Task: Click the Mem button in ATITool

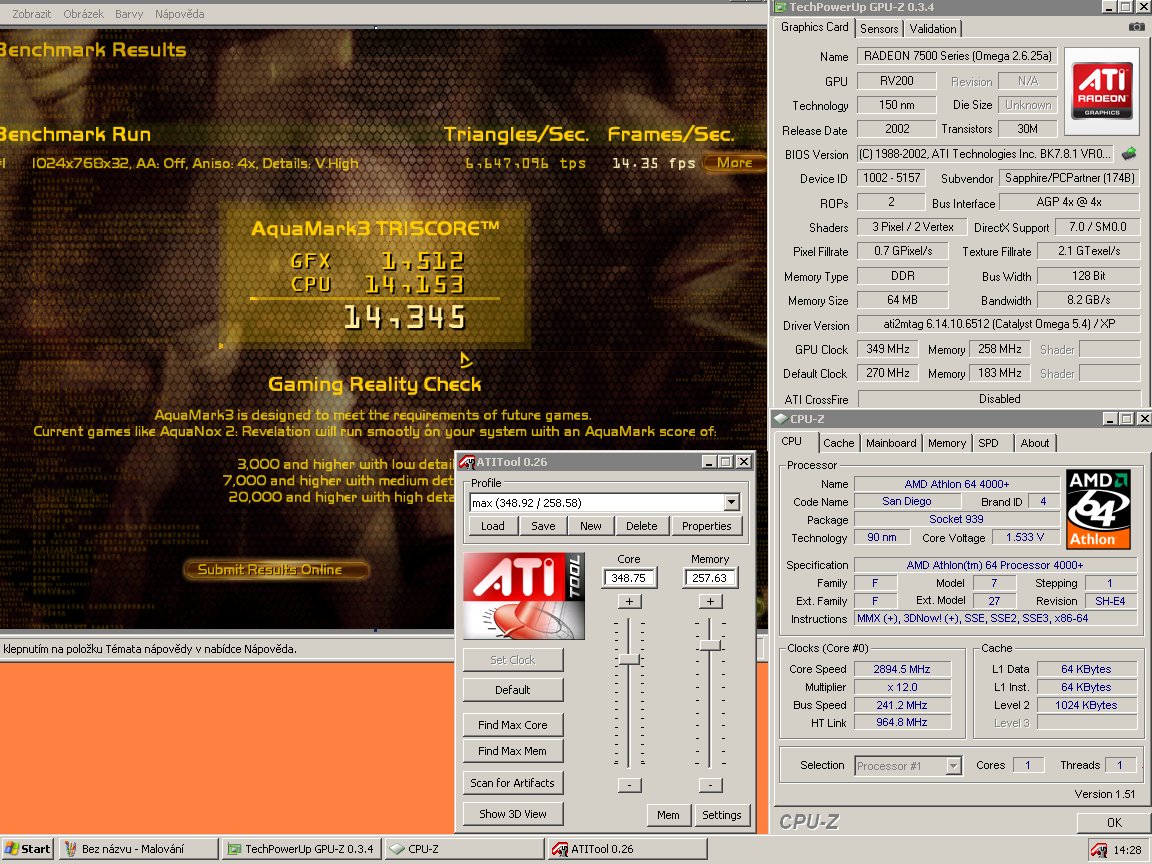Action: tap(668, 815)
